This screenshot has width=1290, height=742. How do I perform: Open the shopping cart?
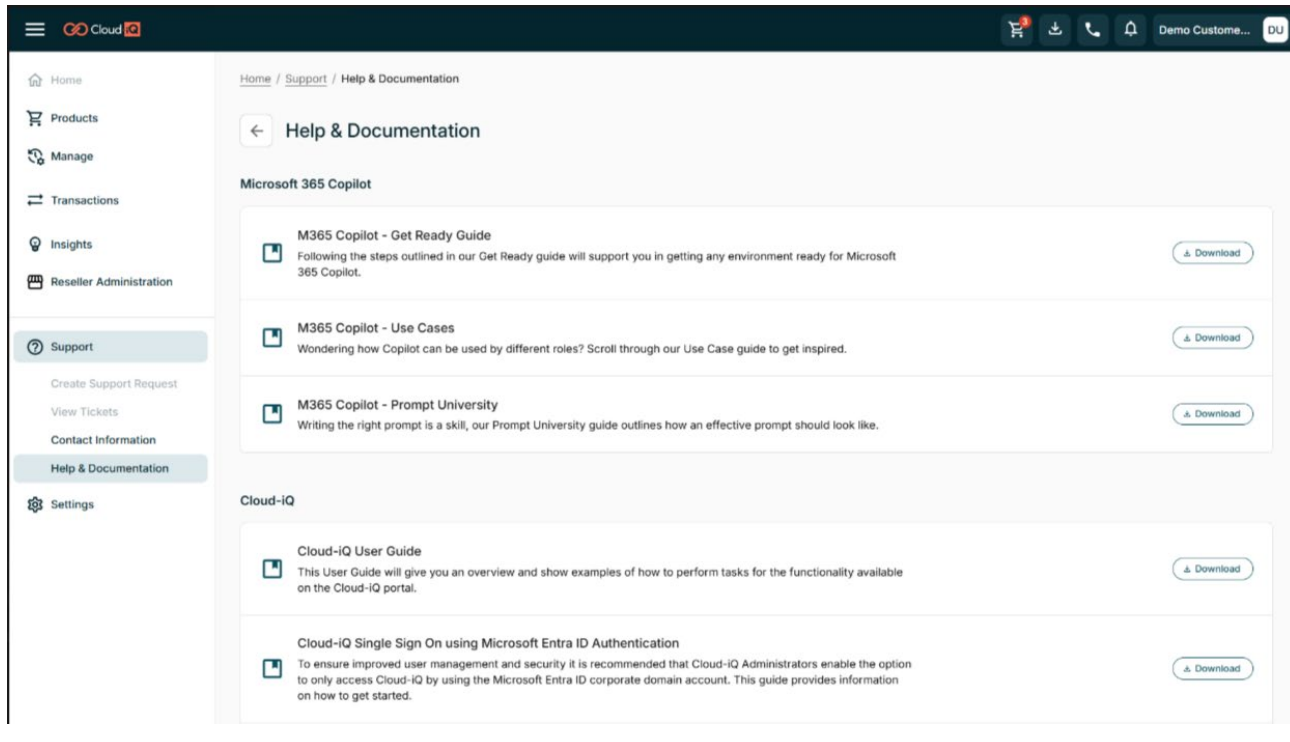pos(1017,30)
